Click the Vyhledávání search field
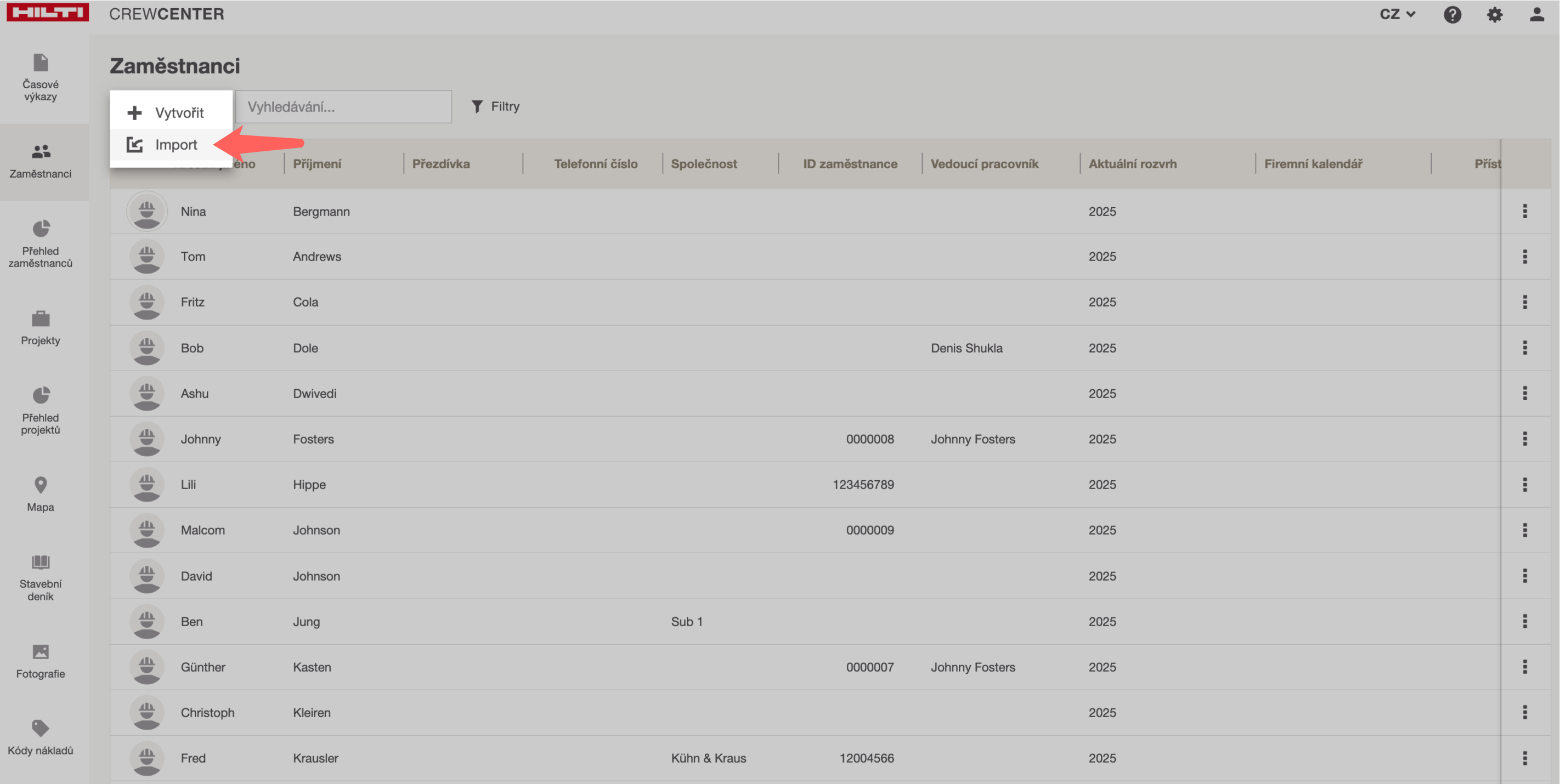This screenshot has height=784, width=1560. coord(343,107)
